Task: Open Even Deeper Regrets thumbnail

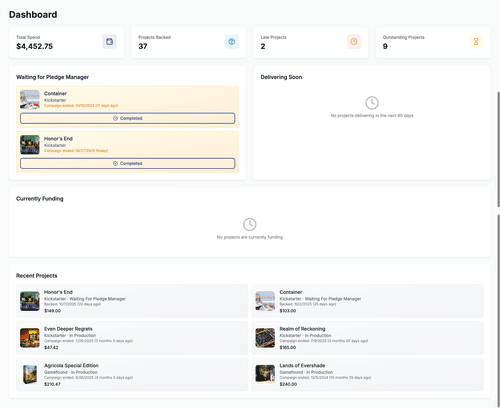Action: tap(30, 338)
